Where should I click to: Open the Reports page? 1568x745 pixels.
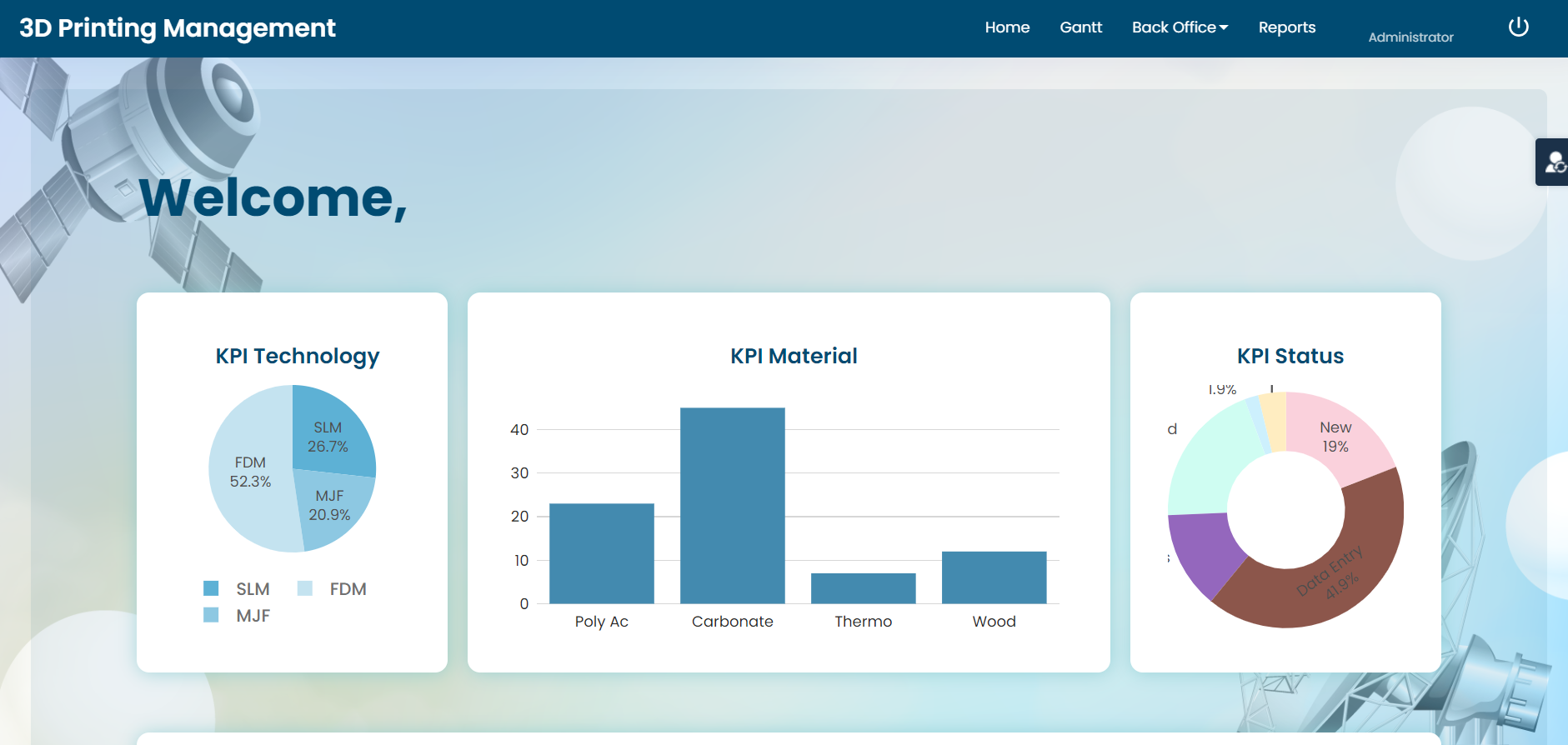click(x=1286, y=27)
